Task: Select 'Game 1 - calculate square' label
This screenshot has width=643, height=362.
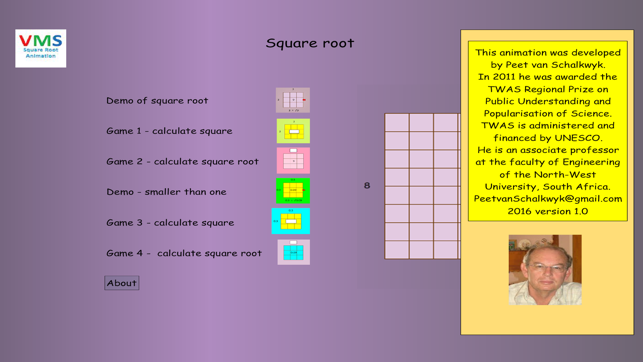Action: pos(169,131)
